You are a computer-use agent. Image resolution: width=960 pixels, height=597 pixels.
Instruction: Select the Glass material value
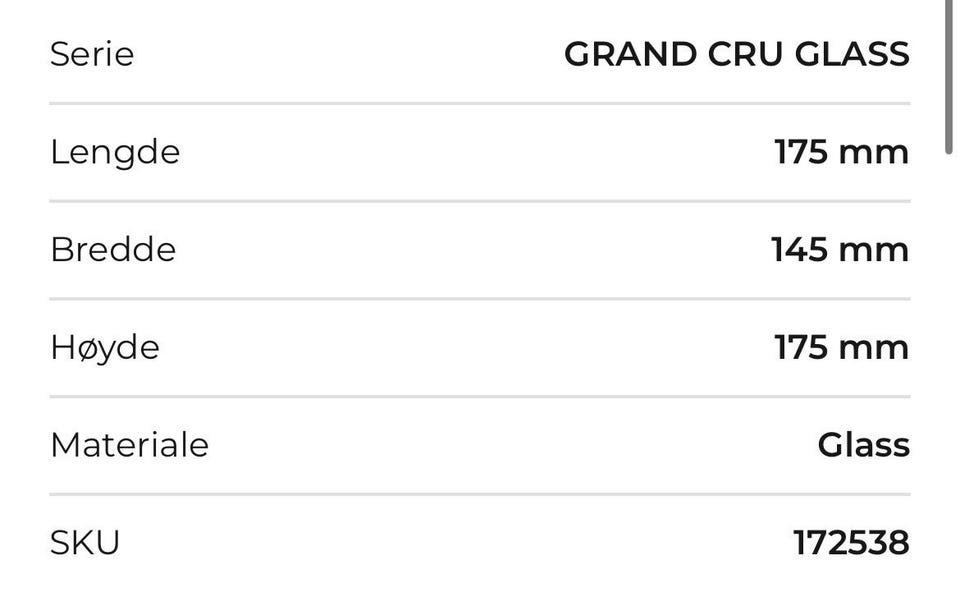863,444
